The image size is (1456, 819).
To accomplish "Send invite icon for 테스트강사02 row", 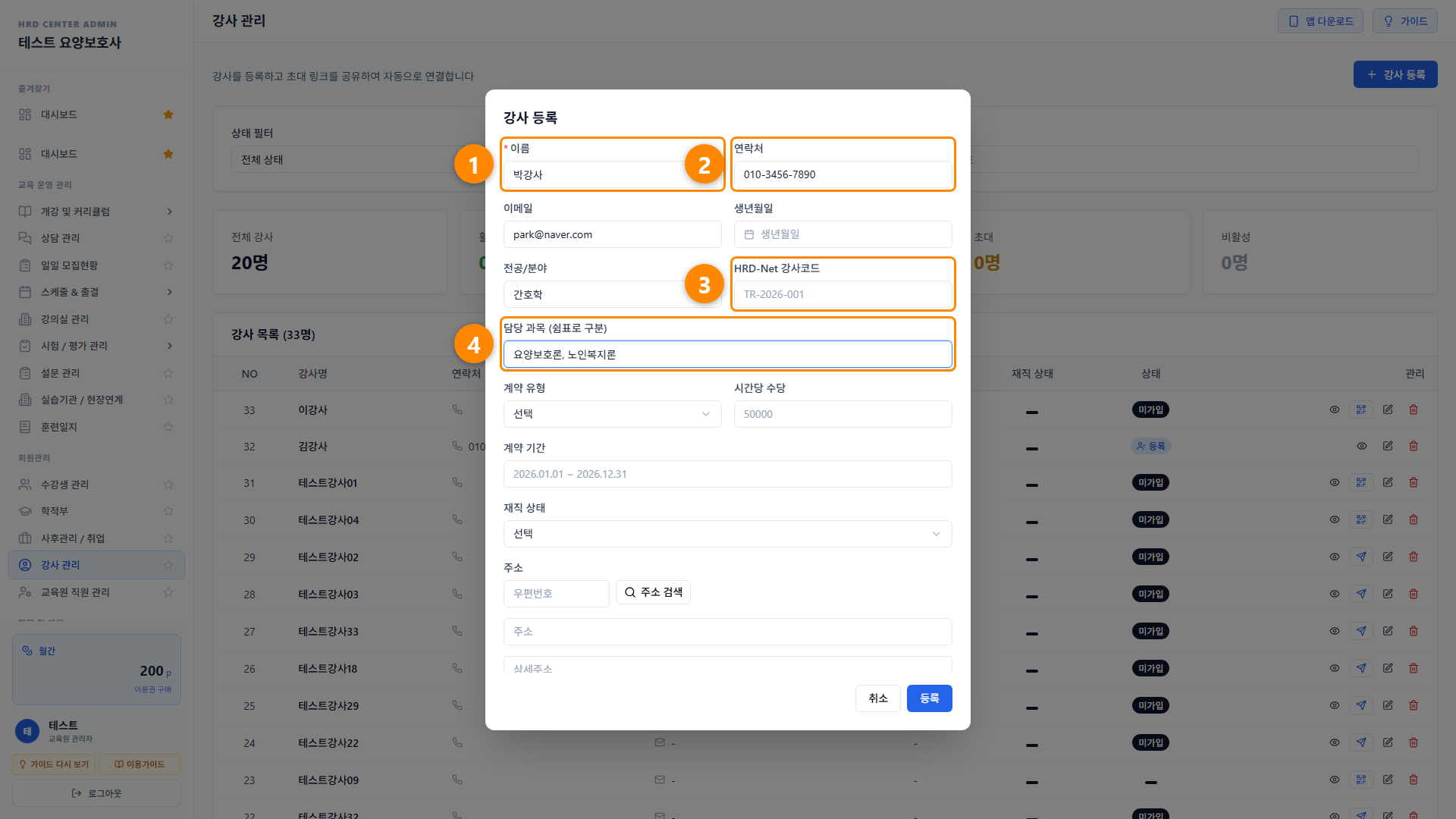I will [x=1361, y=557].
